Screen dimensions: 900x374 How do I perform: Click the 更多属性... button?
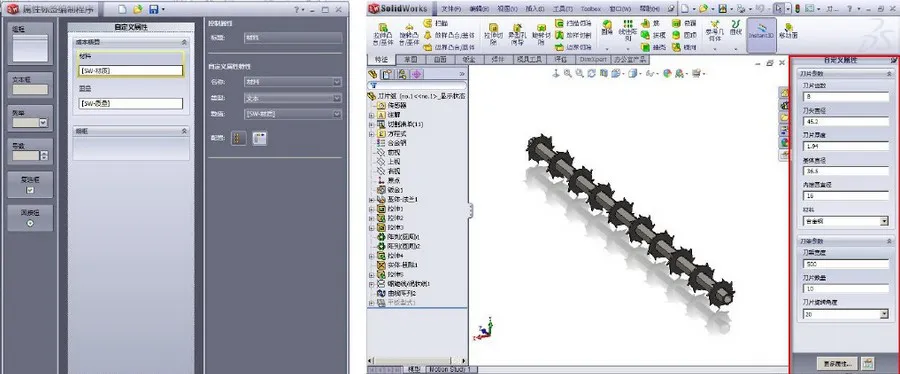pyautogui.click(x=837, y=363)
